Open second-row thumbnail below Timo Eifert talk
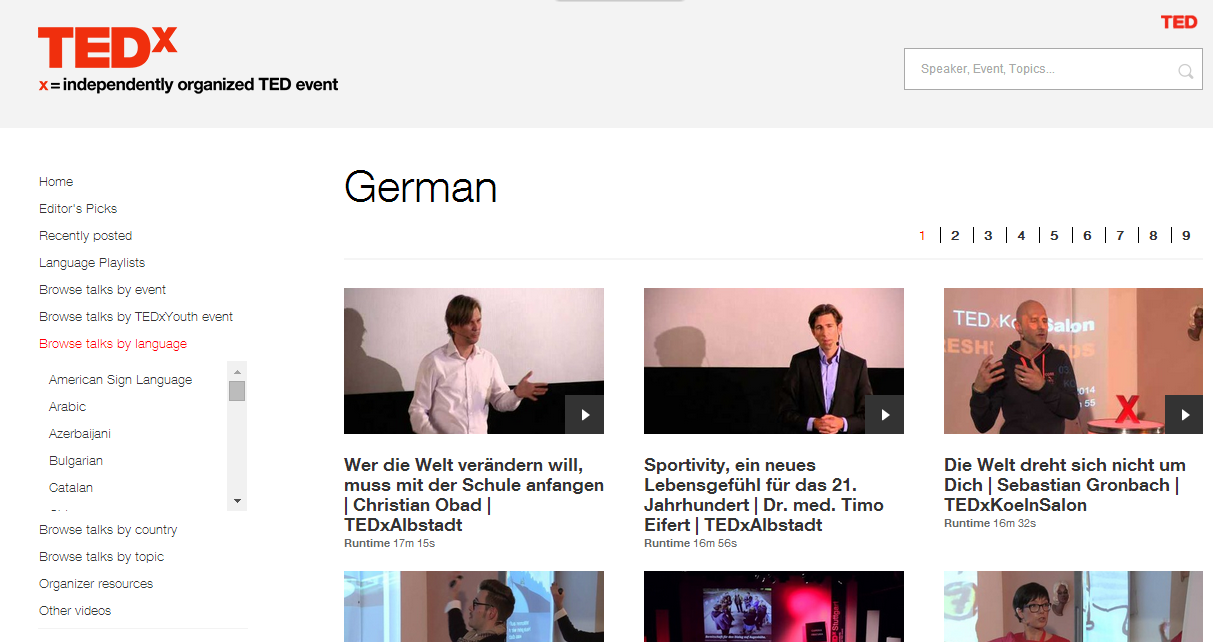The image size is (1213, 642). pyautogui.click(x=774, y=606)
